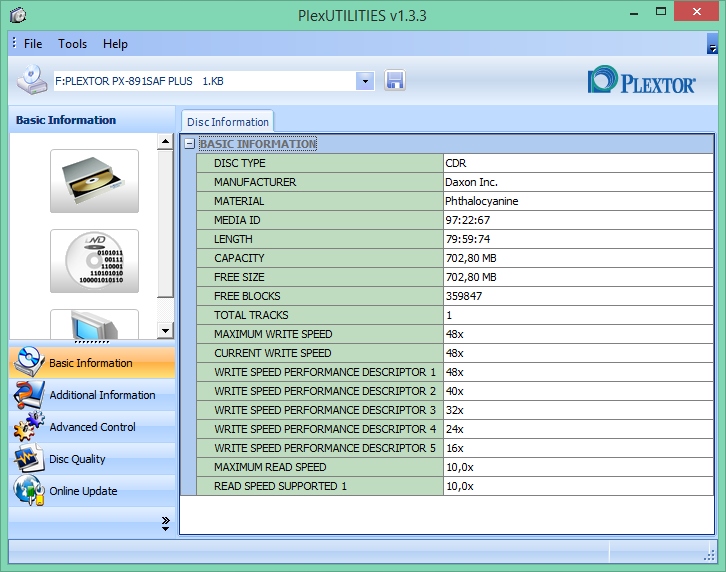The width and height of the screenshot is (726, 572).
Task: Select the Disc Information tab
Action: [x=227, y=122]
